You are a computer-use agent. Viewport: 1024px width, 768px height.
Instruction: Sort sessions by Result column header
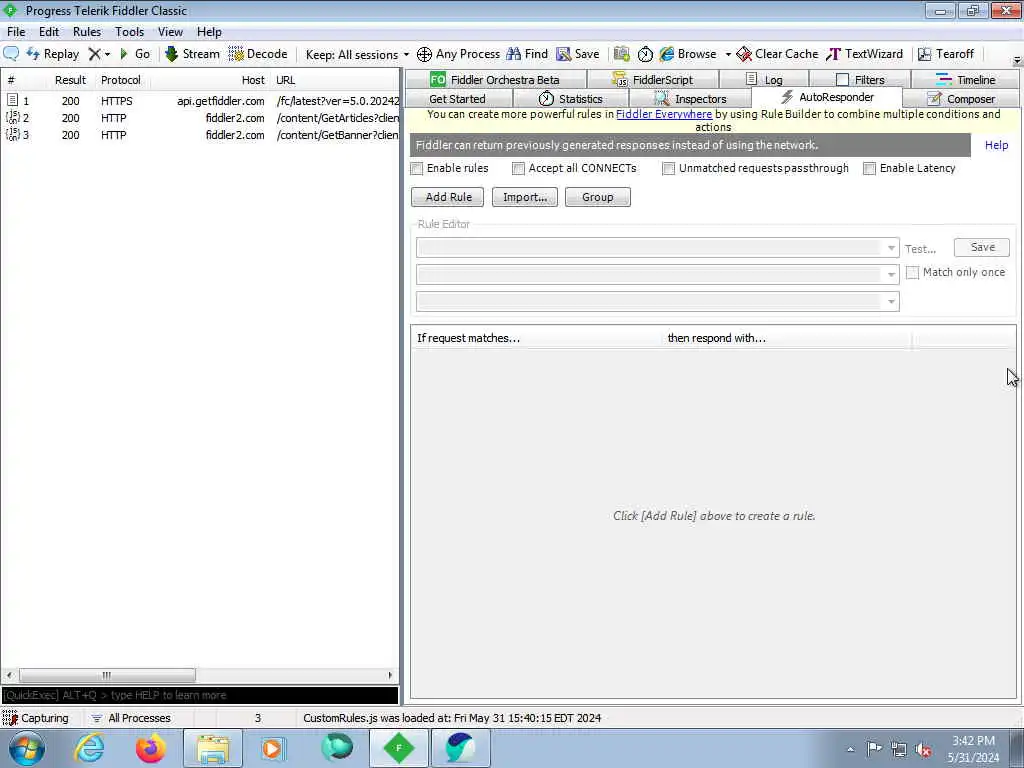[x=70, y=80]
